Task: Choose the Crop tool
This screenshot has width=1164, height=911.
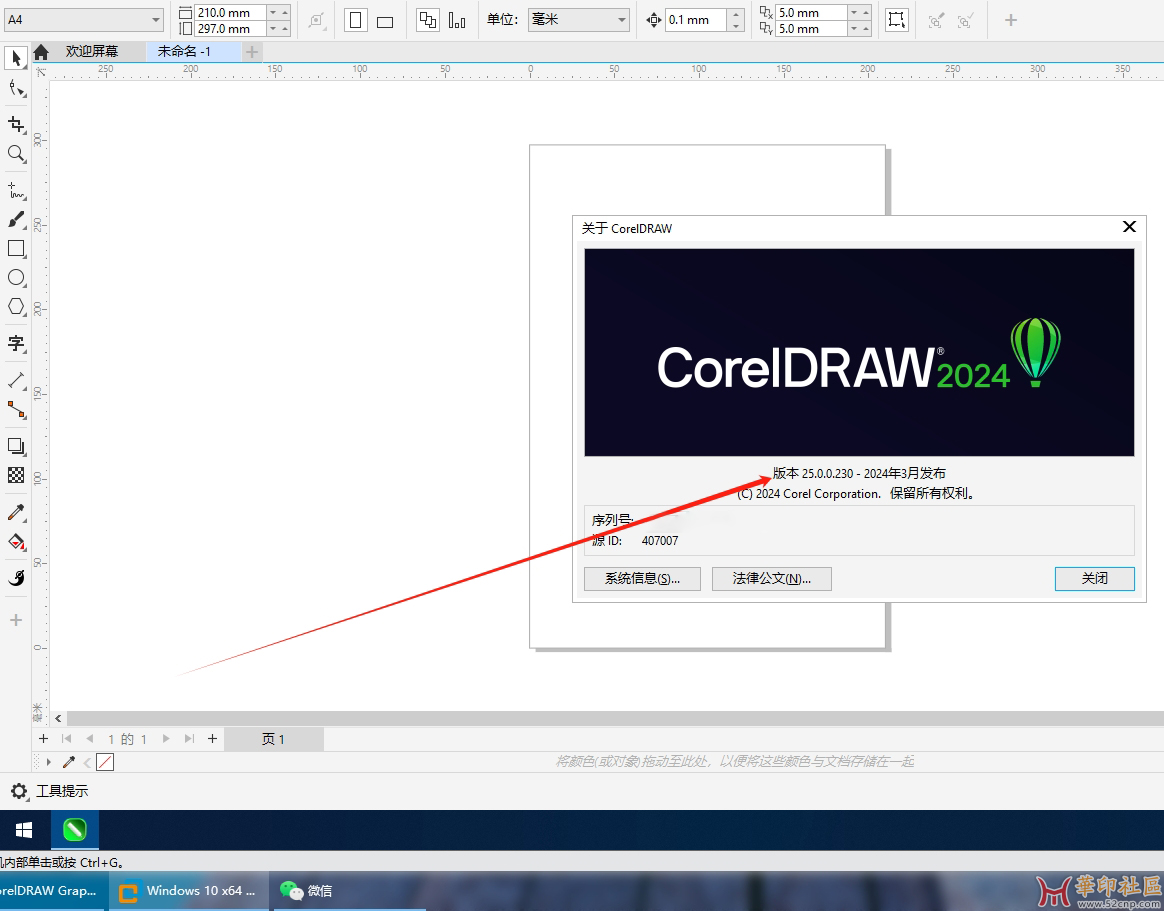Action: [x=16, y=124]
